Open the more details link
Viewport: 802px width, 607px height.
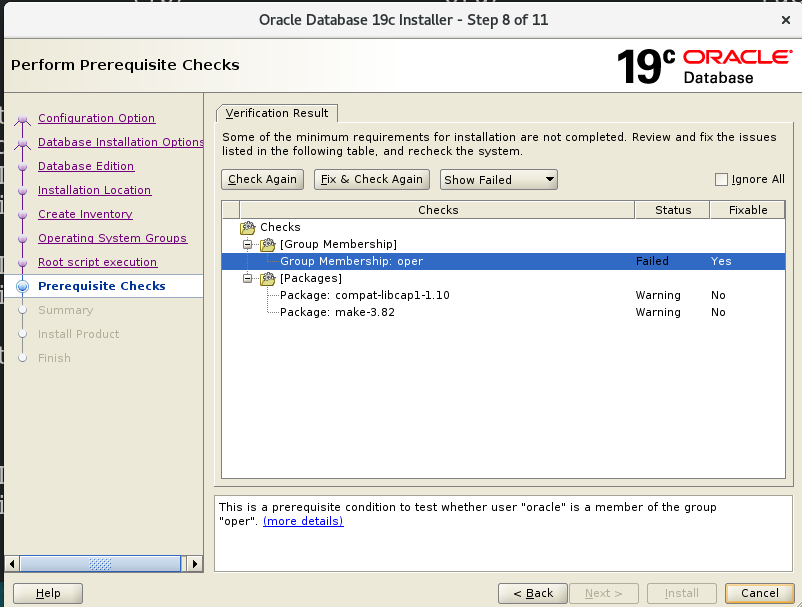(x=303, y=521)
